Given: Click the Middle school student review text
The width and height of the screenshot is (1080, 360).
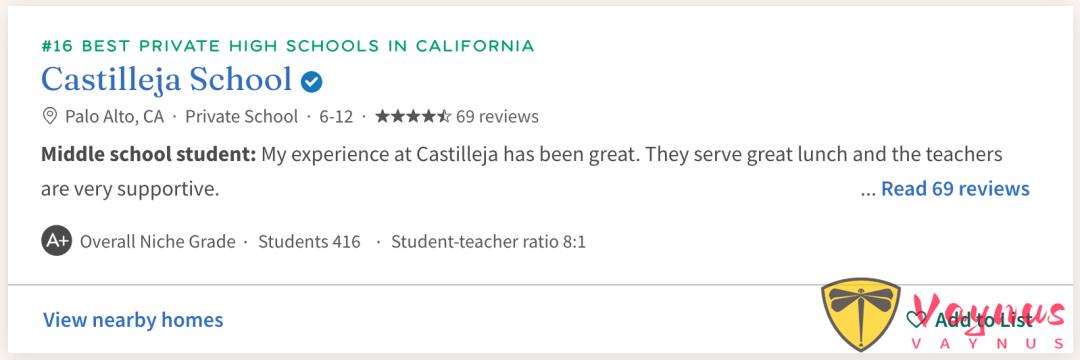Looking at the screenshot, I should tap(521, 171).
